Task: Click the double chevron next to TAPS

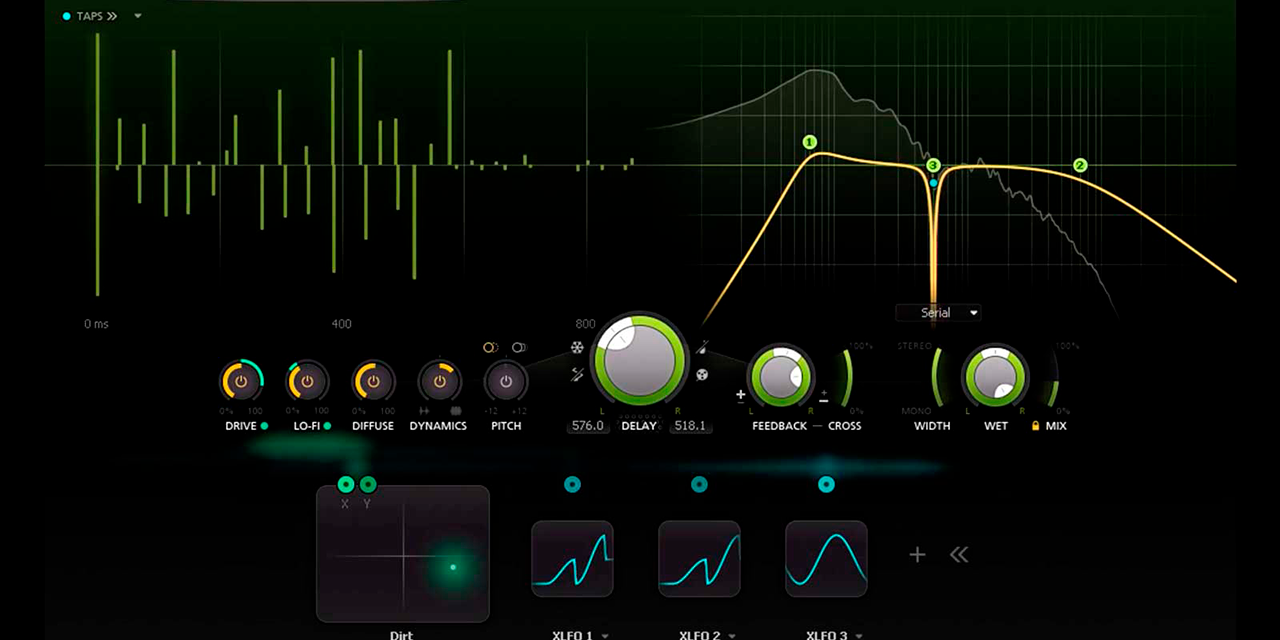Action: pyautogui.click(x=112, y=16)
